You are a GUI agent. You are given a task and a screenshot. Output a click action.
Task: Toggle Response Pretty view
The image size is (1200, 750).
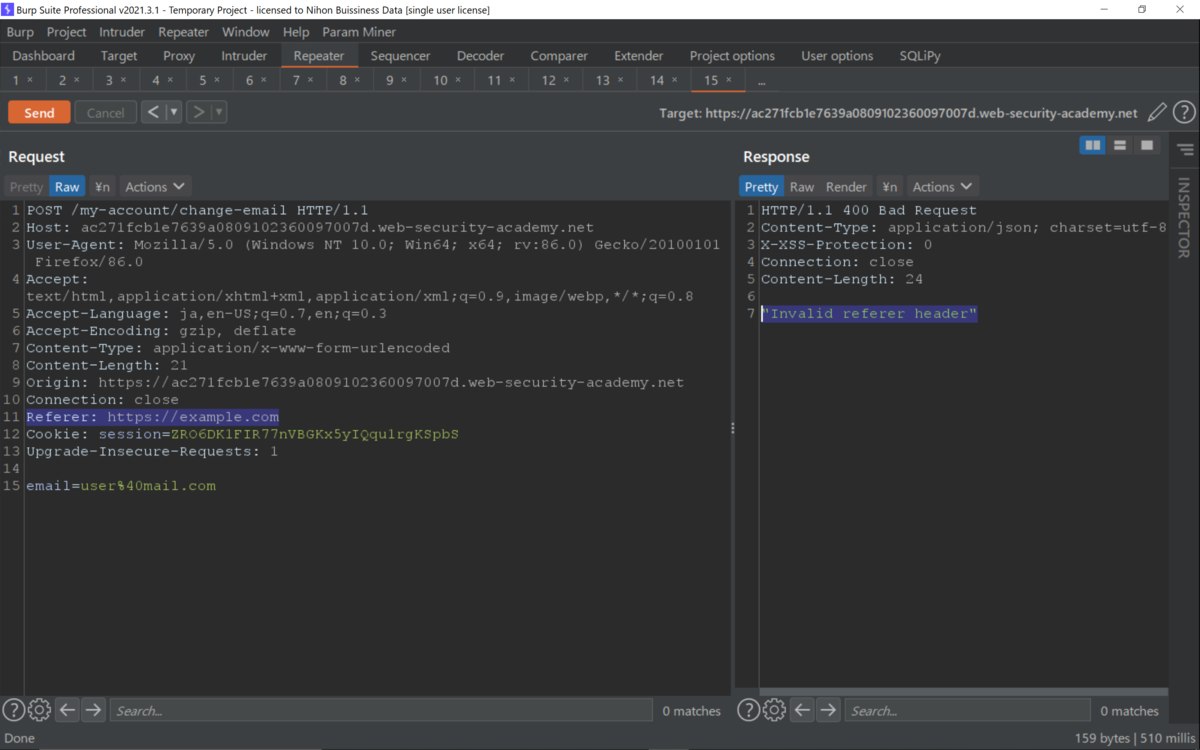pyautogui.click(x=761, y=186)
